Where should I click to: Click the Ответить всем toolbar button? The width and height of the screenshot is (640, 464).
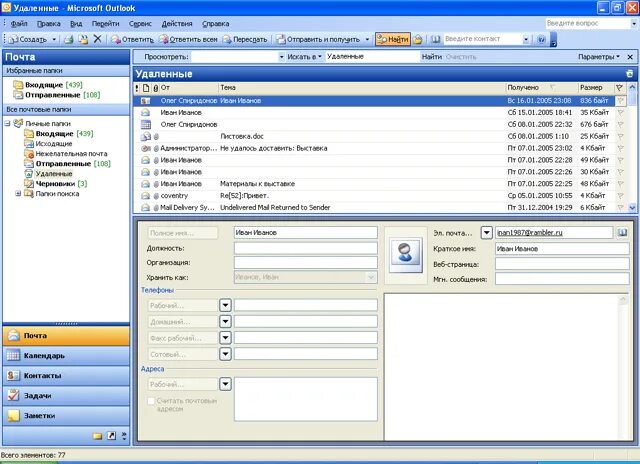pyautogui.click(x=188, y=39)
